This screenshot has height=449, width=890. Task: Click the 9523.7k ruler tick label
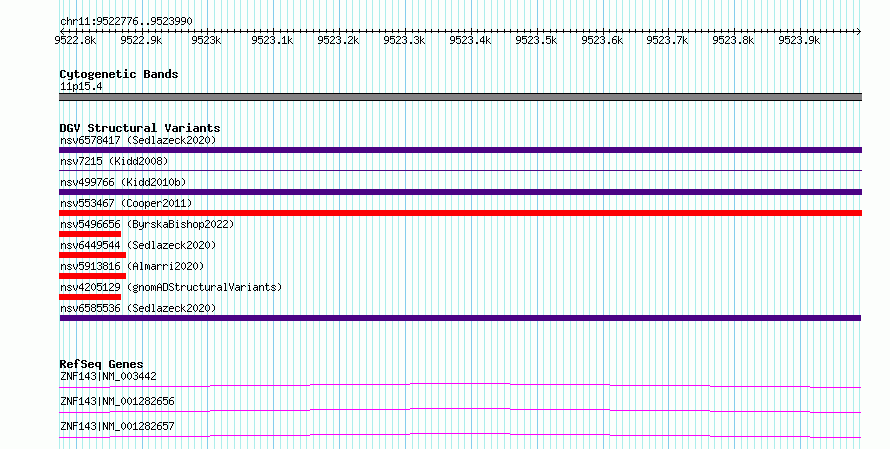[668, 40]
